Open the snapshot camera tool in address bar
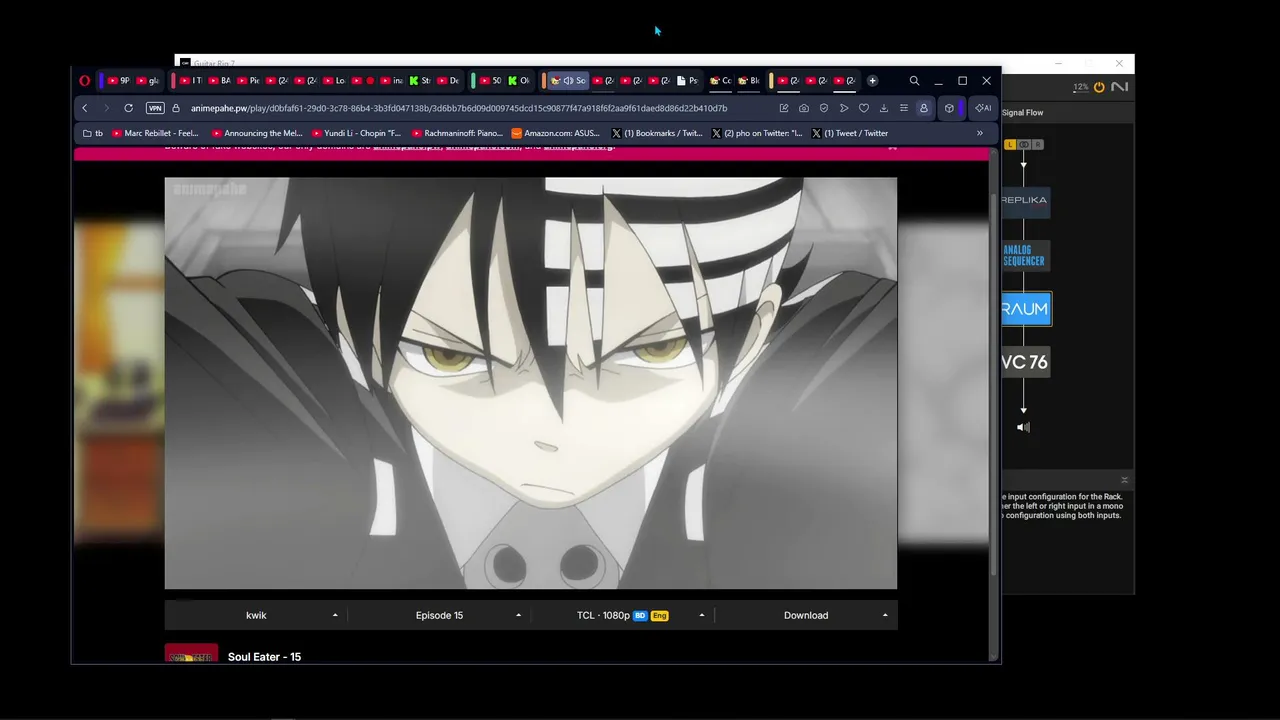 pyautogui.click(x=804, y=108)
